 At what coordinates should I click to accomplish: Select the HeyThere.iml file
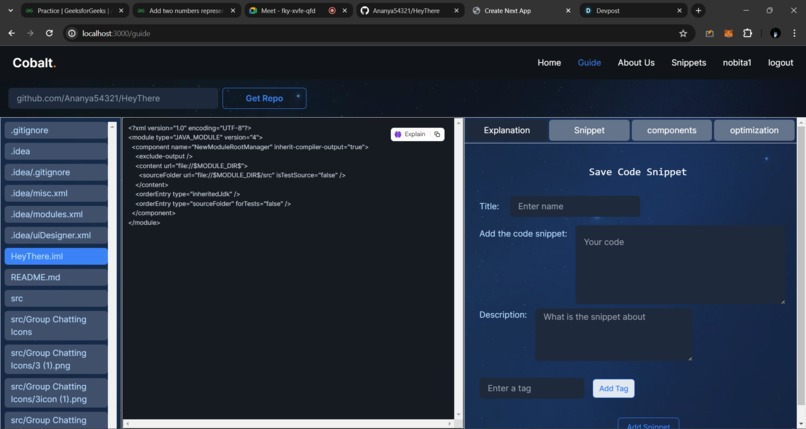(56, 256)
